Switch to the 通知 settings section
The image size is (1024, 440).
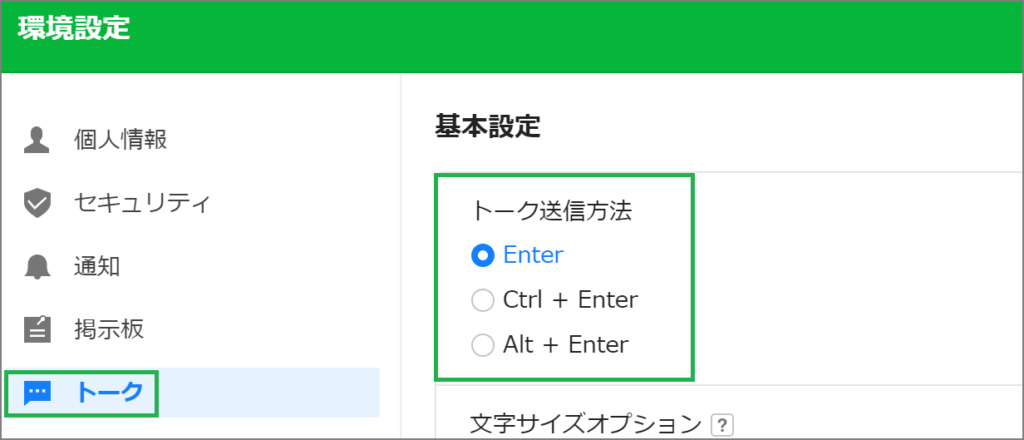click(x=97, y=267)
